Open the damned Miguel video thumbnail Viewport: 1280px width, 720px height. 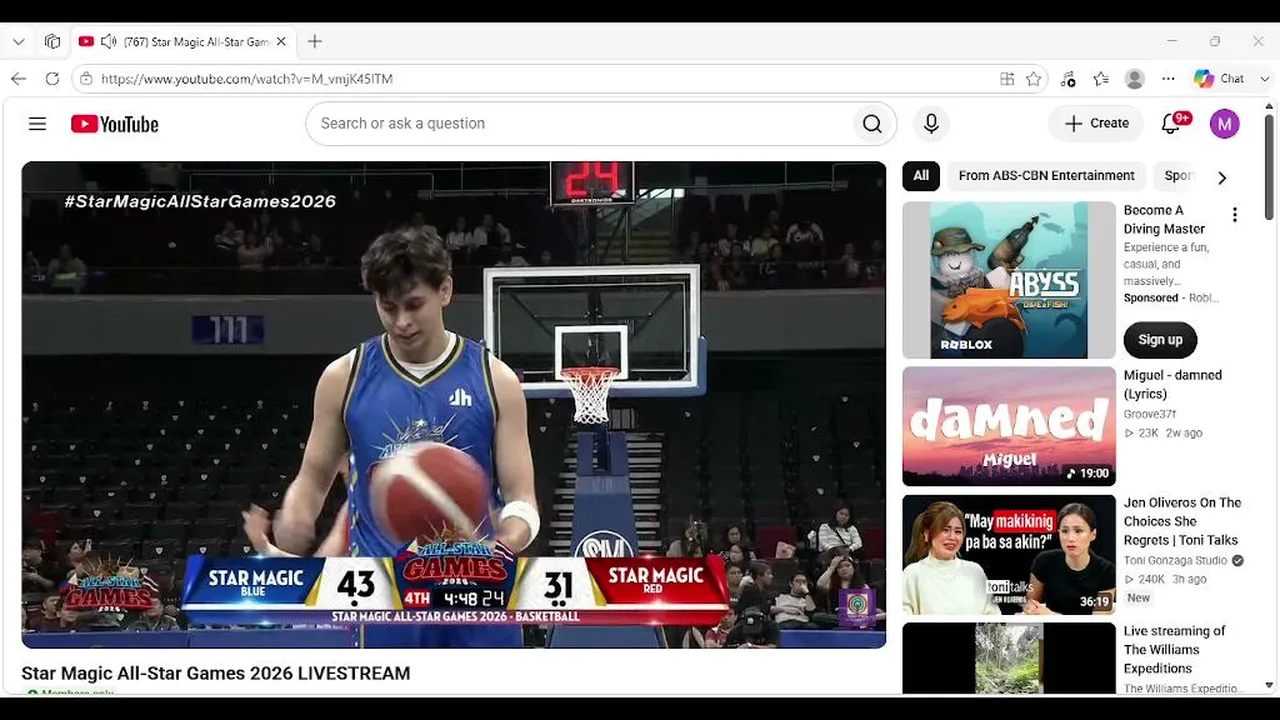[1009, 427]
